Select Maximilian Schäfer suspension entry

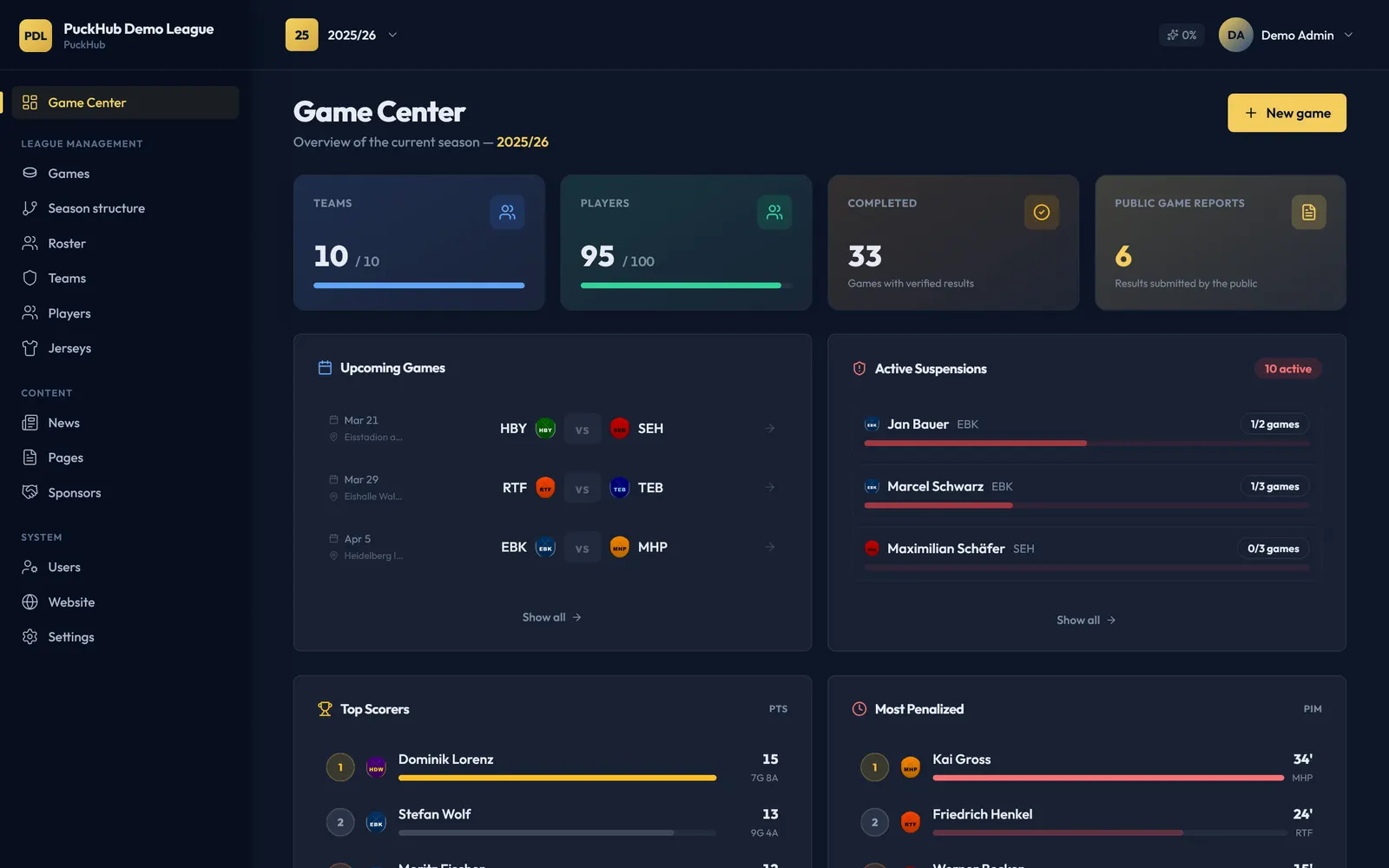click(1087, 556)
